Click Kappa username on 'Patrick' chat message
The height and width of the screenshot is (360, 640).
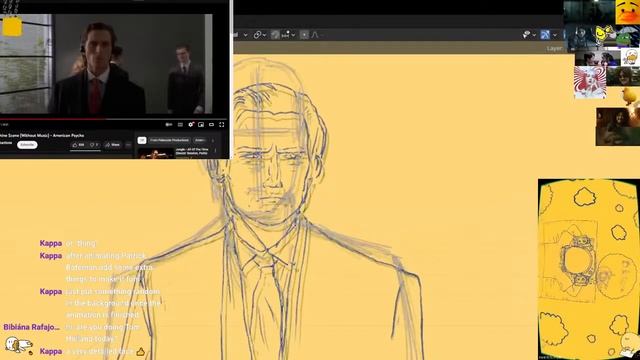(x=51, y=256)
